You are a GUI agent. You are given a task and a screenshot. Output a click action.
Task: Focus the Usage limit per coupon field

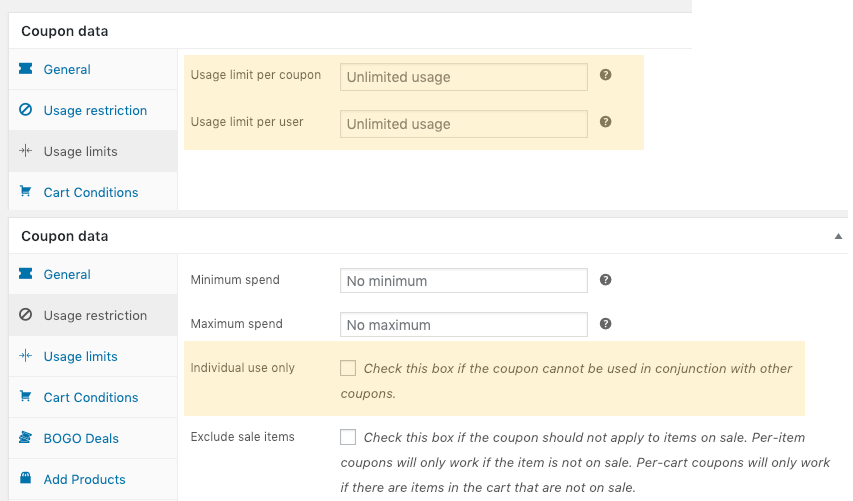pos(463,77)
